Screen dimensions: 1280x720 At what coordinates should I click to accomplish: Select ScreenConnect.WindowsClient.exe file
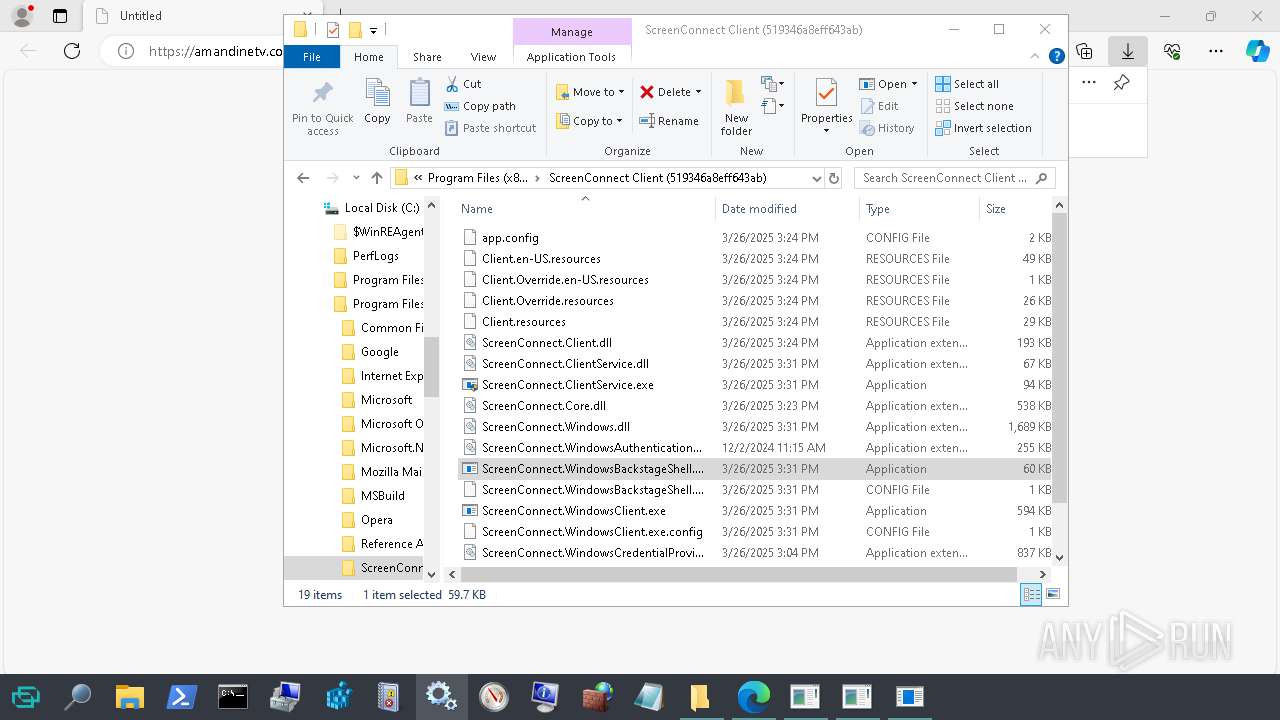[573, 511]
